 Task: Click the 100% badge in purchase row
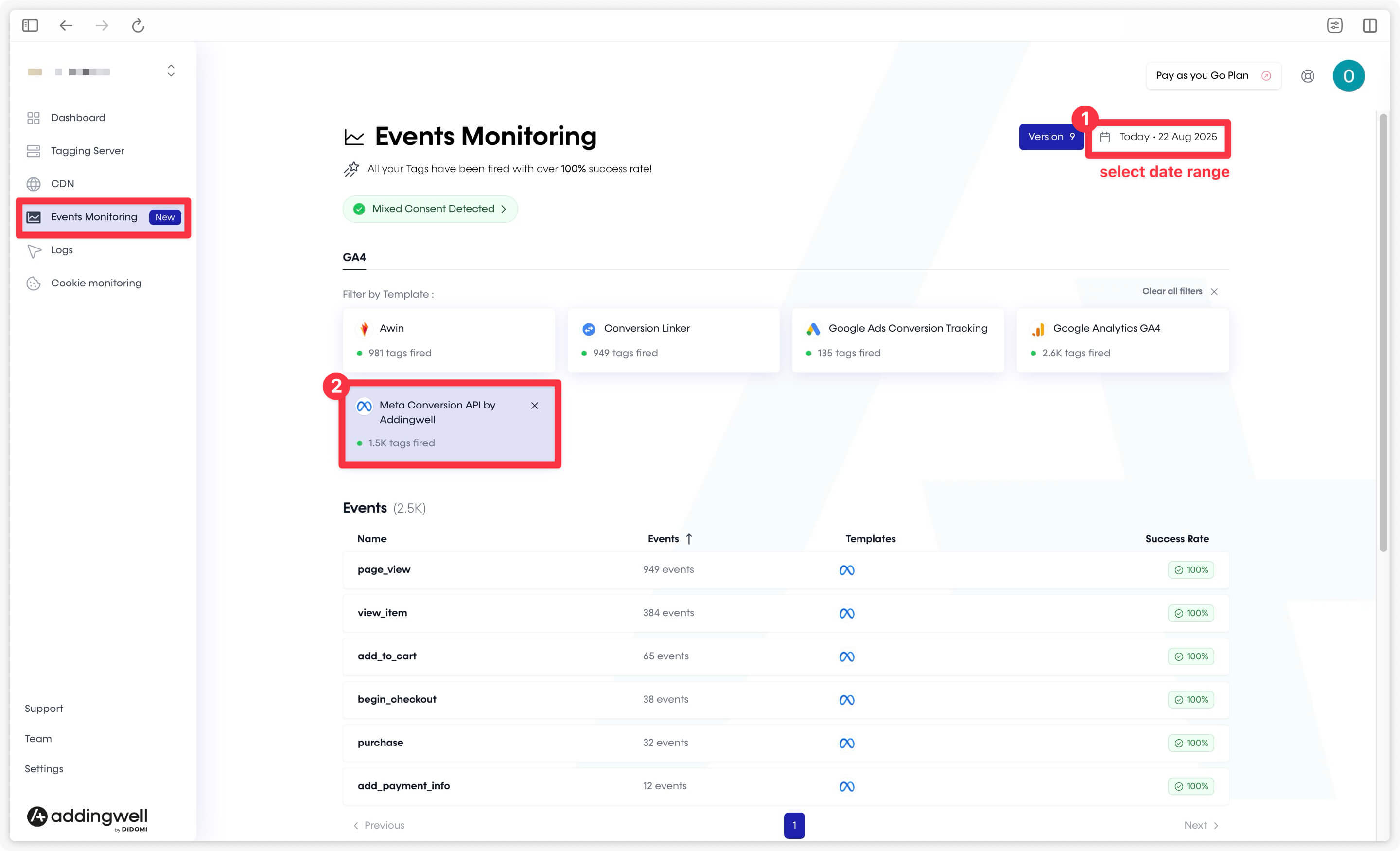click(1191, 743)
